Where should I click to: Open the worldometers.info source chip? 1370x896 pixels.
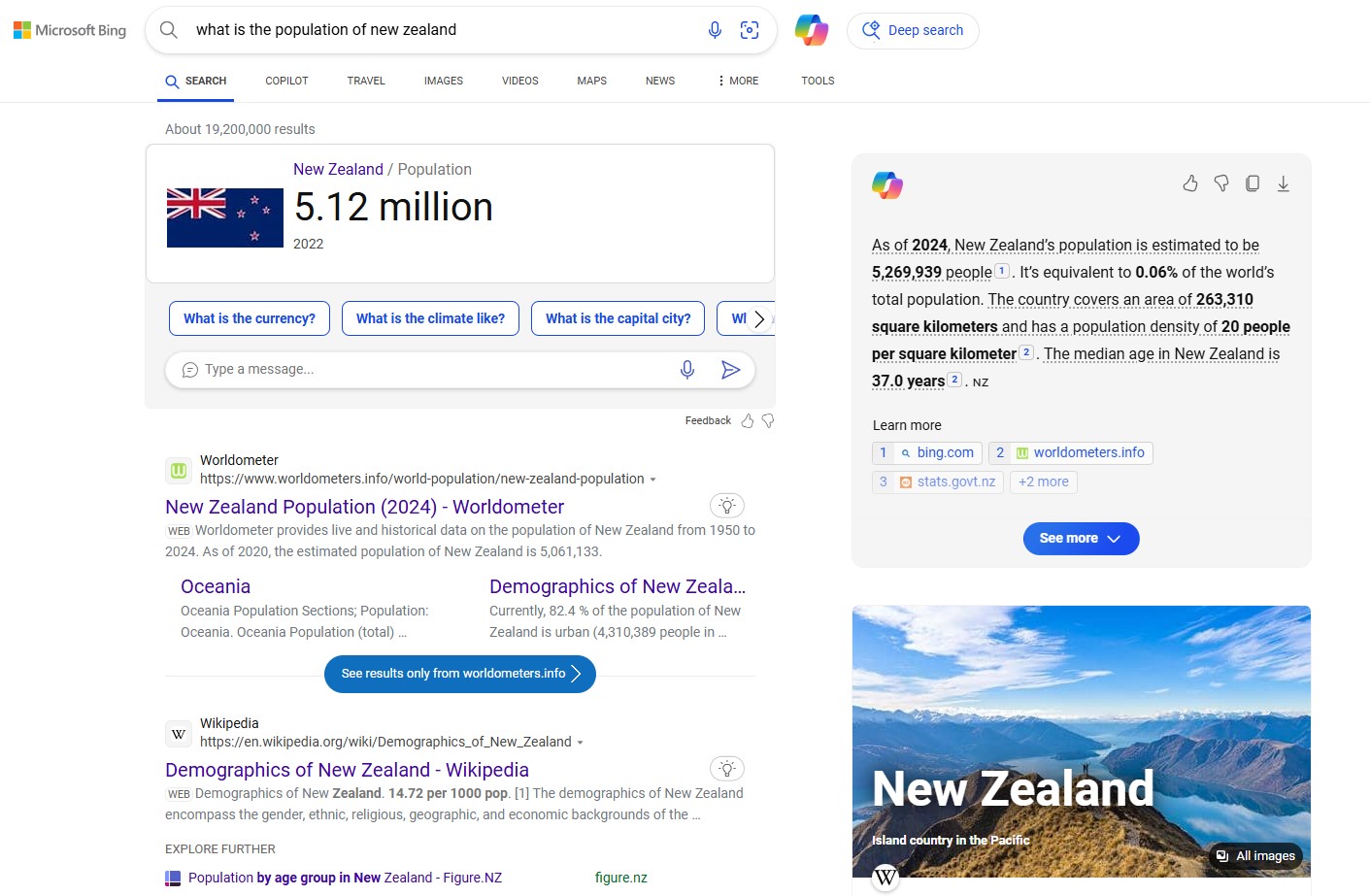click(1071, 452)
